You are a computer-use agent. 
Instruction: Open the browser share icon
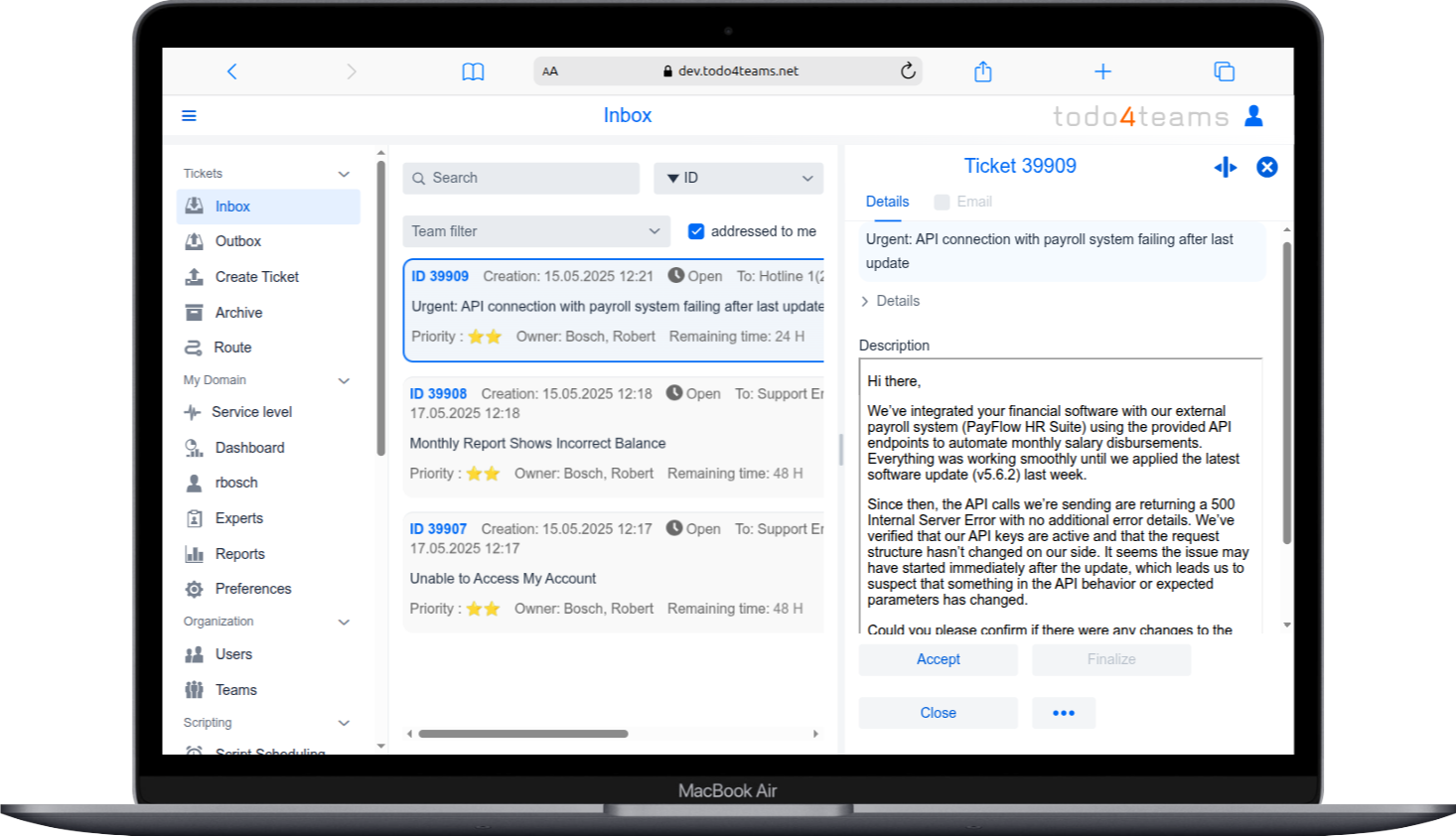pos(983,70)
